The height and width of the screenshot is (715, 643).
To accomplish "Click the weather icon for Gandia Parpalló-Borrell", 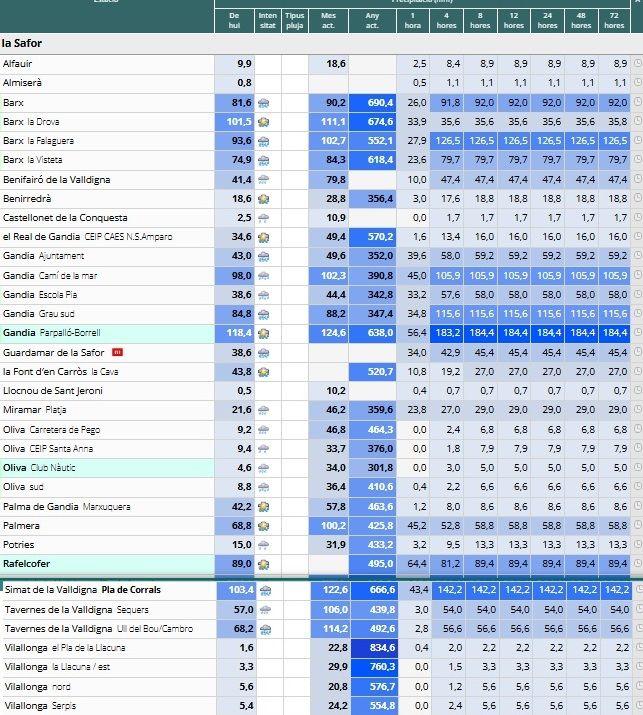I will coord(264,333).
